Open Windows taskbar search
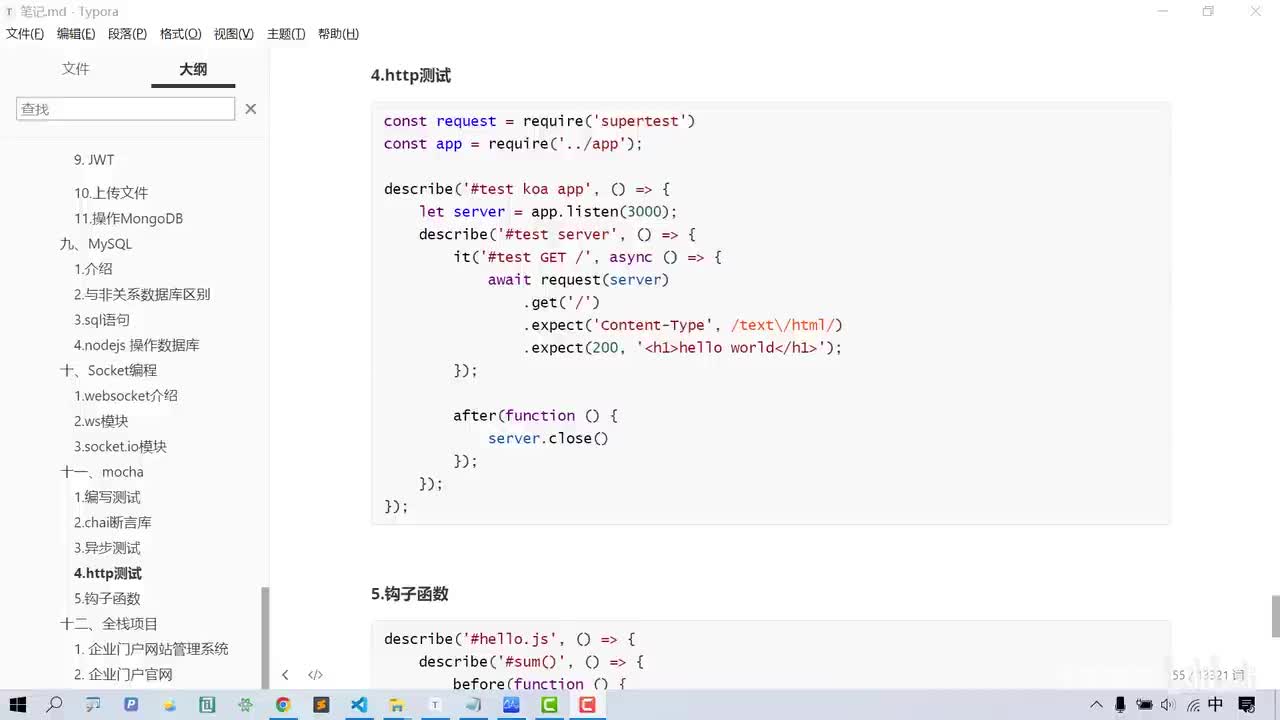 point(55,705)
